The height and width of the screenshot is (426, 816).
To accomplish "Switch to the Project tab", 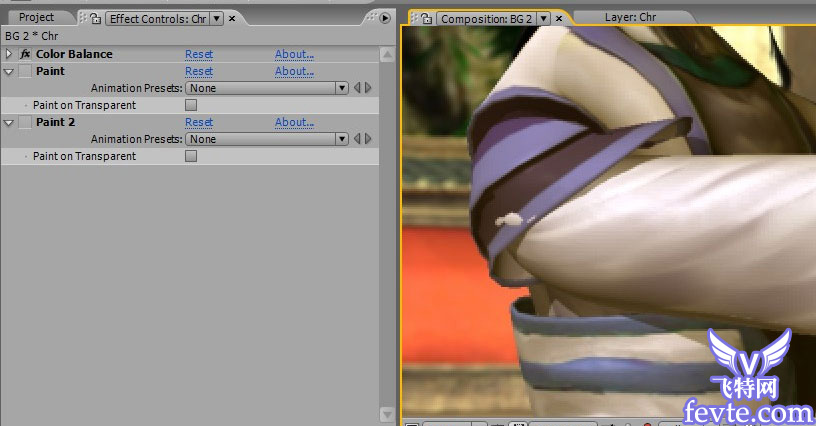I will click(x=36, y=17).
